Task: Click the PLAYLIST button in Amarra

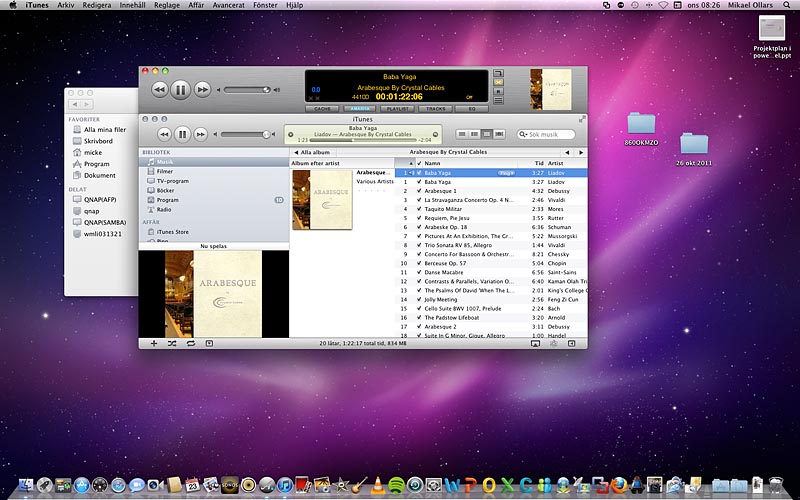Action: (x=397, y=109)
